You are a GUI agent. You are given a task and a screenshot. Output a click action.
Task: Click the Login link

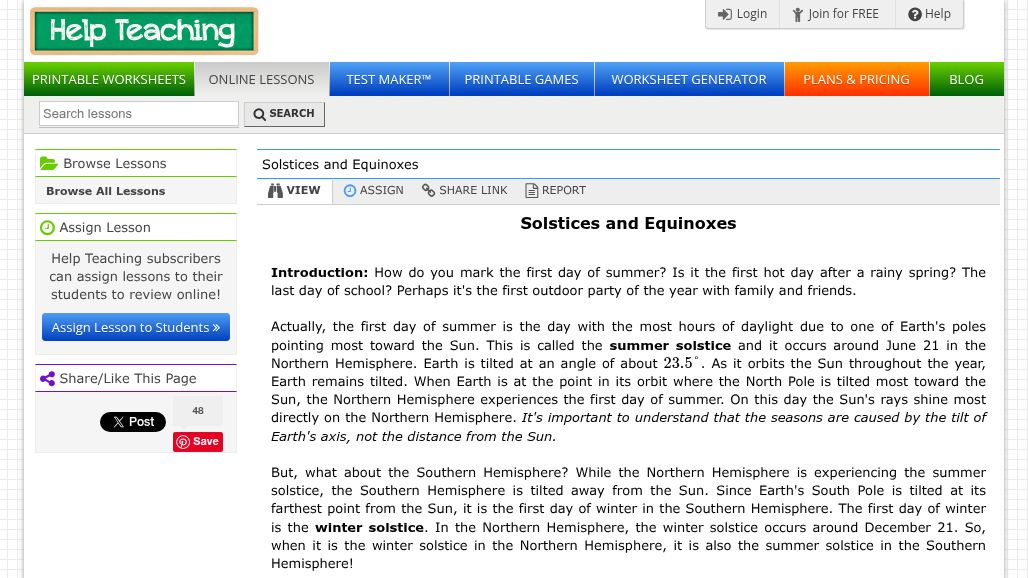click(742, 14)
